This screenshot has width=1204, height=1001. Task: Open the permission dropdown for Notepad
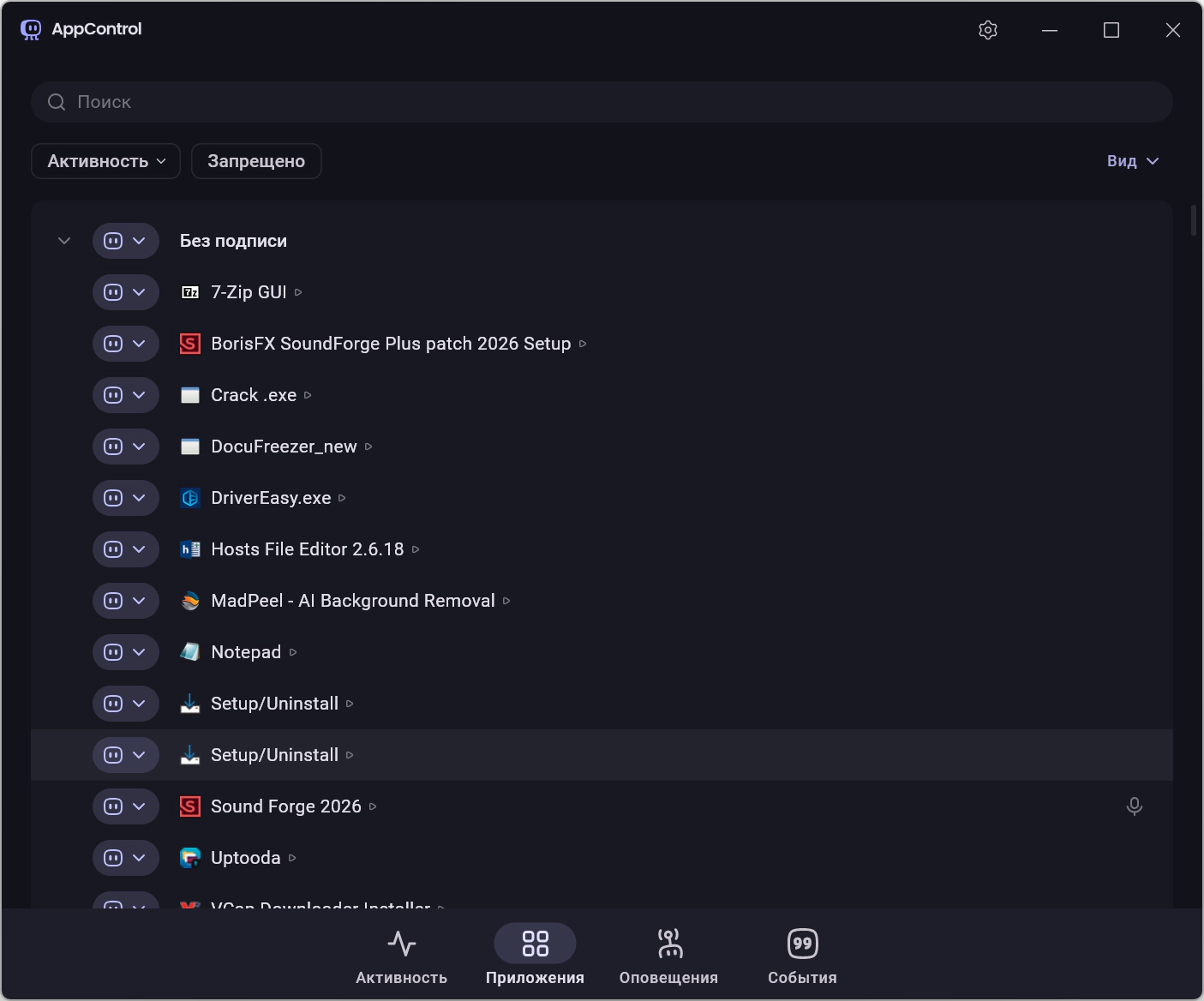(x=126, y=652)
